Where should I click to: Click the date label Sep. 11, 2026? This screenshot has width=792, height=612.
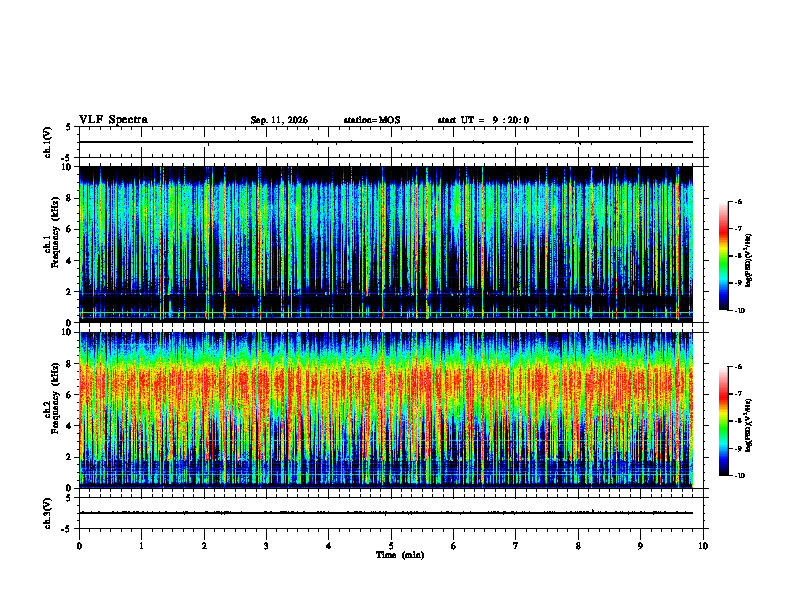coord(279,120)
